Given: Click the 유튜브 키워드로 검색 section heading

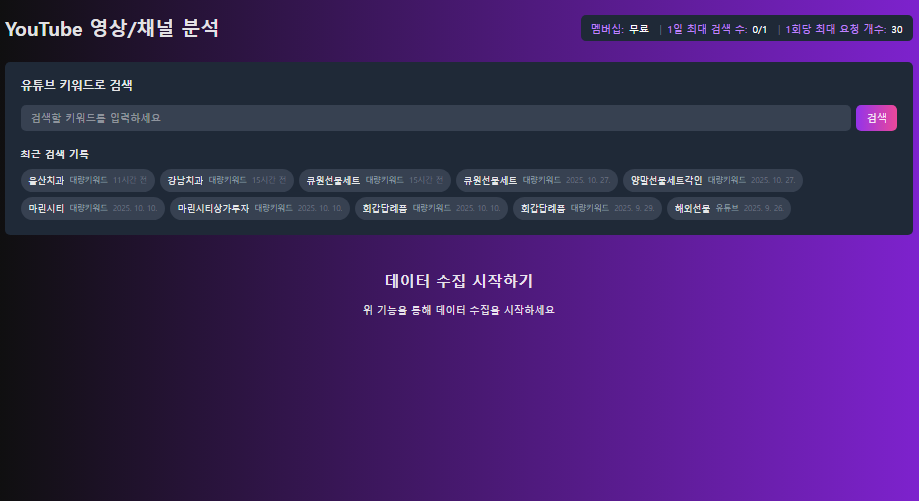Looking at the screenshot, I should pyautogui.click(x=77, y=86).
